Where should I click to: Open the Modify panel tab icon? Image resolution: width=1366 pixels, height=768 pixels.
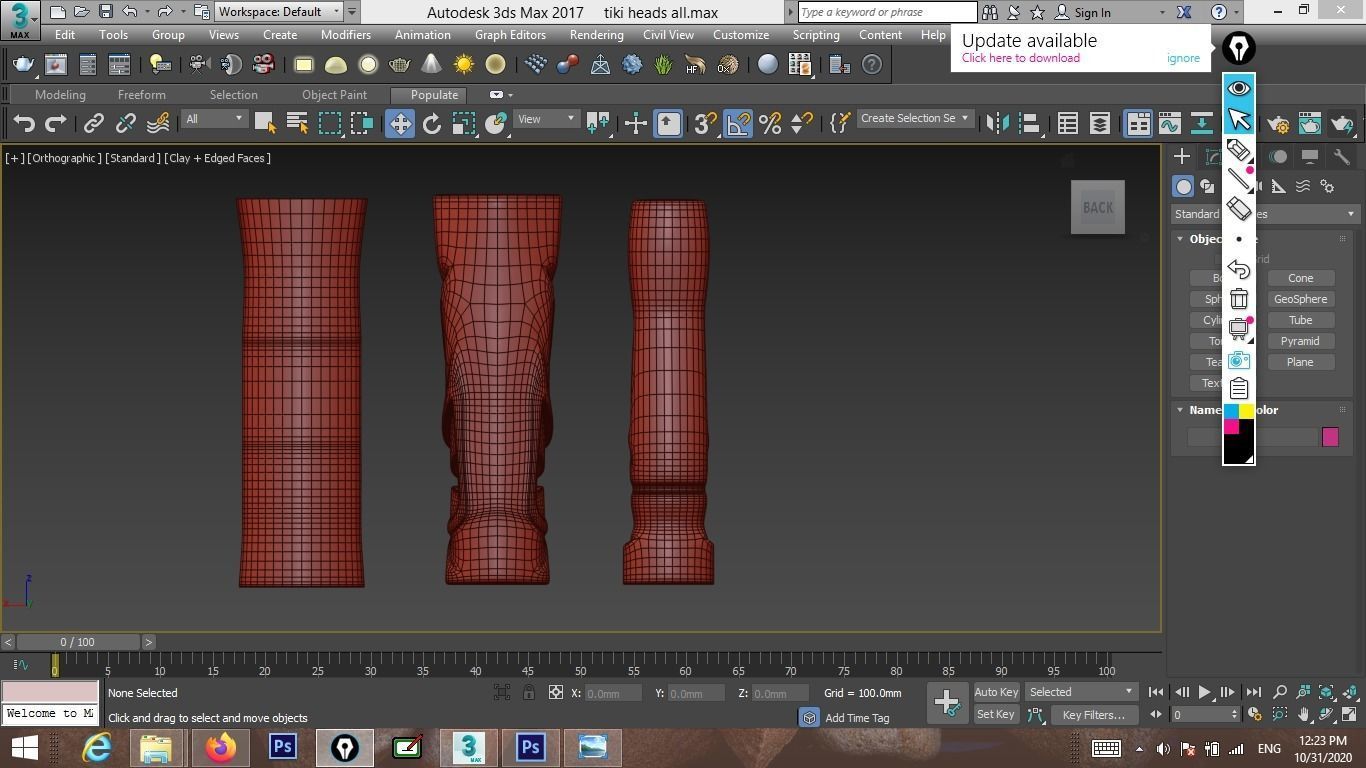tap(1213, 157)
